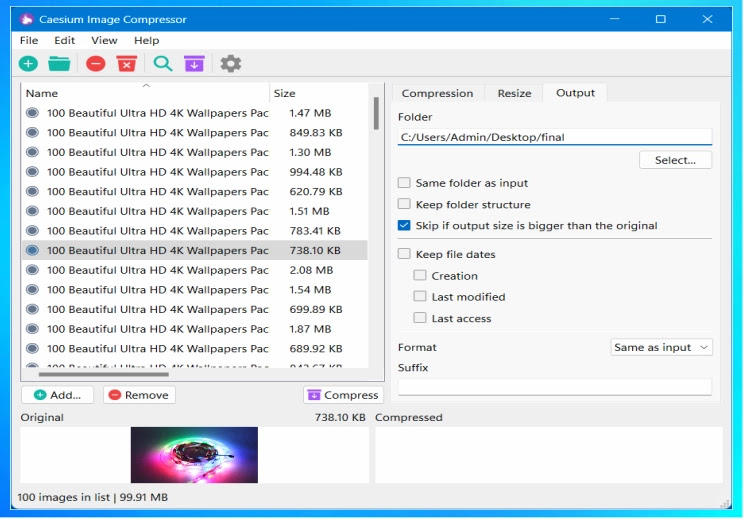The width and height of the screenshot is (744, 520).
Task: Click status icon of the 783.41 KB row
Action: pyautogui.click(x=32, y=231)
